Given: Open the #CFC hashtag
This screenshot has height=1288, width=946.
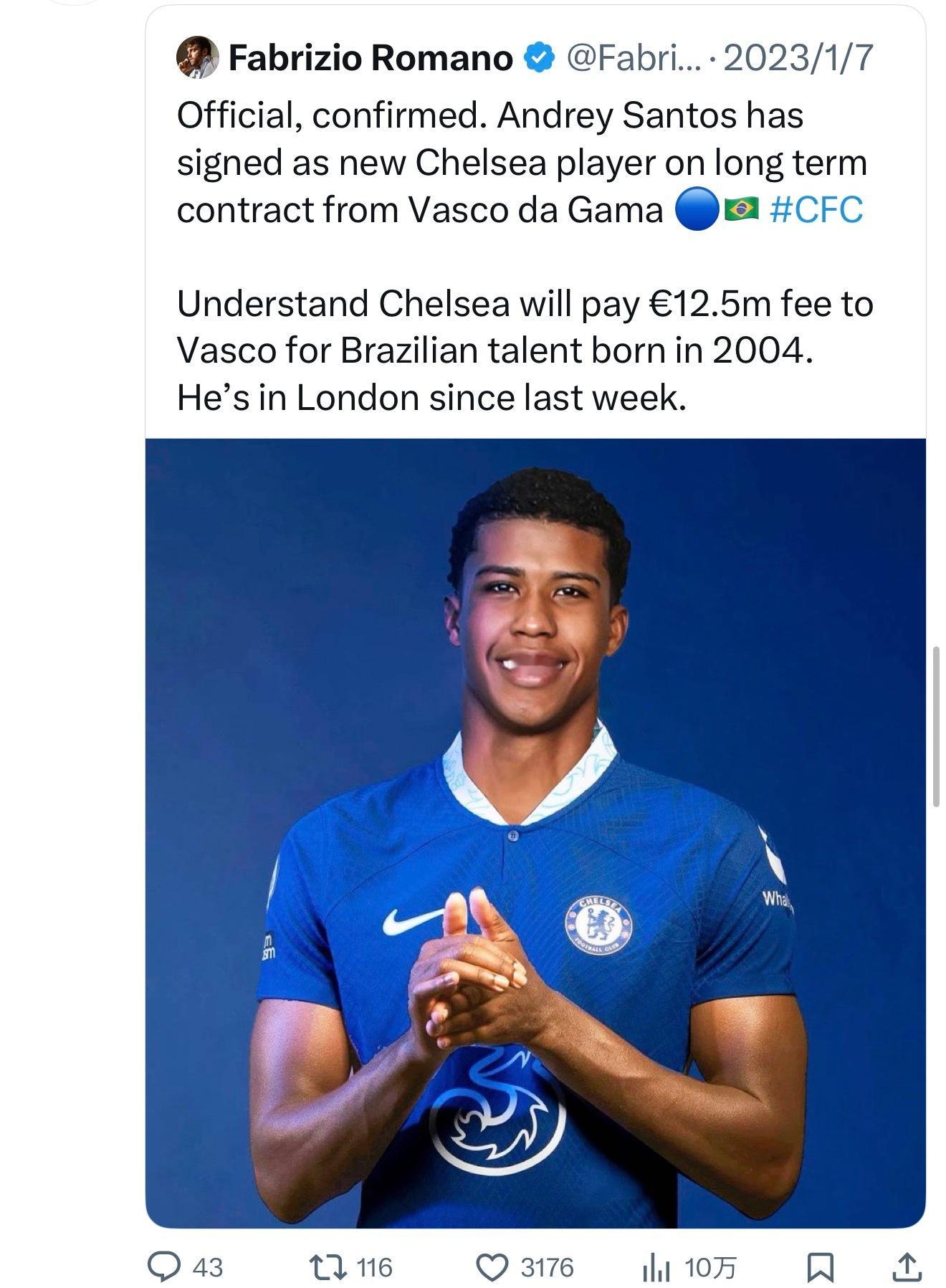Looking at the screenshot, I should [x=816, y=209].
